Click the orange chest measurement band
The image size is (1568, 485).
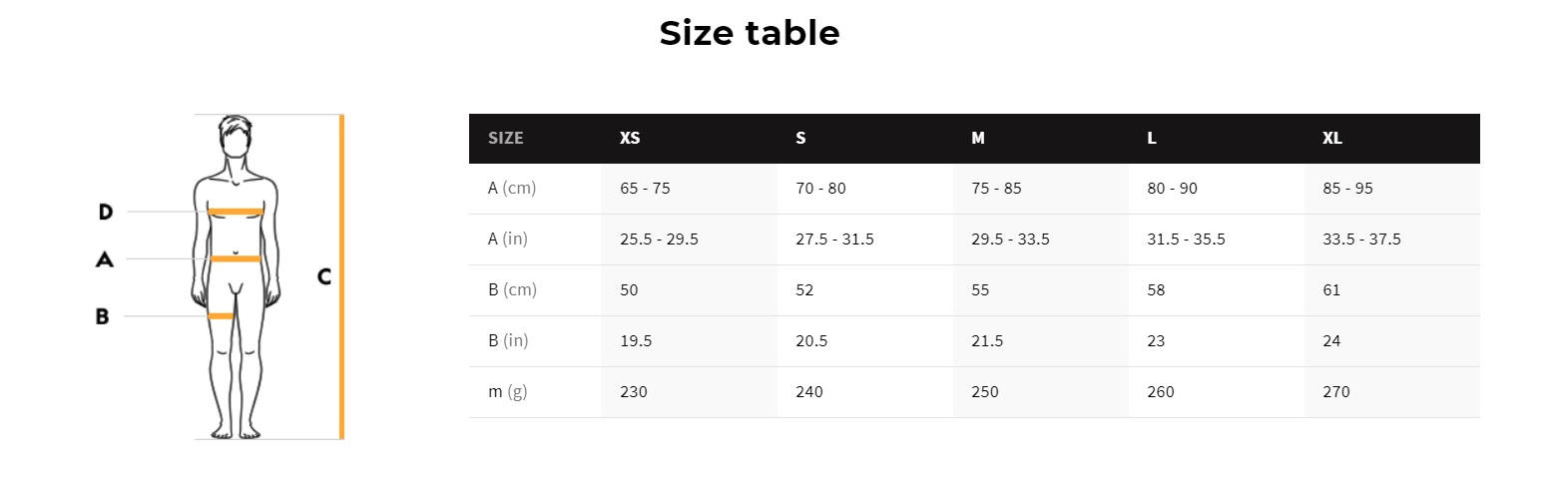(236, 212)
